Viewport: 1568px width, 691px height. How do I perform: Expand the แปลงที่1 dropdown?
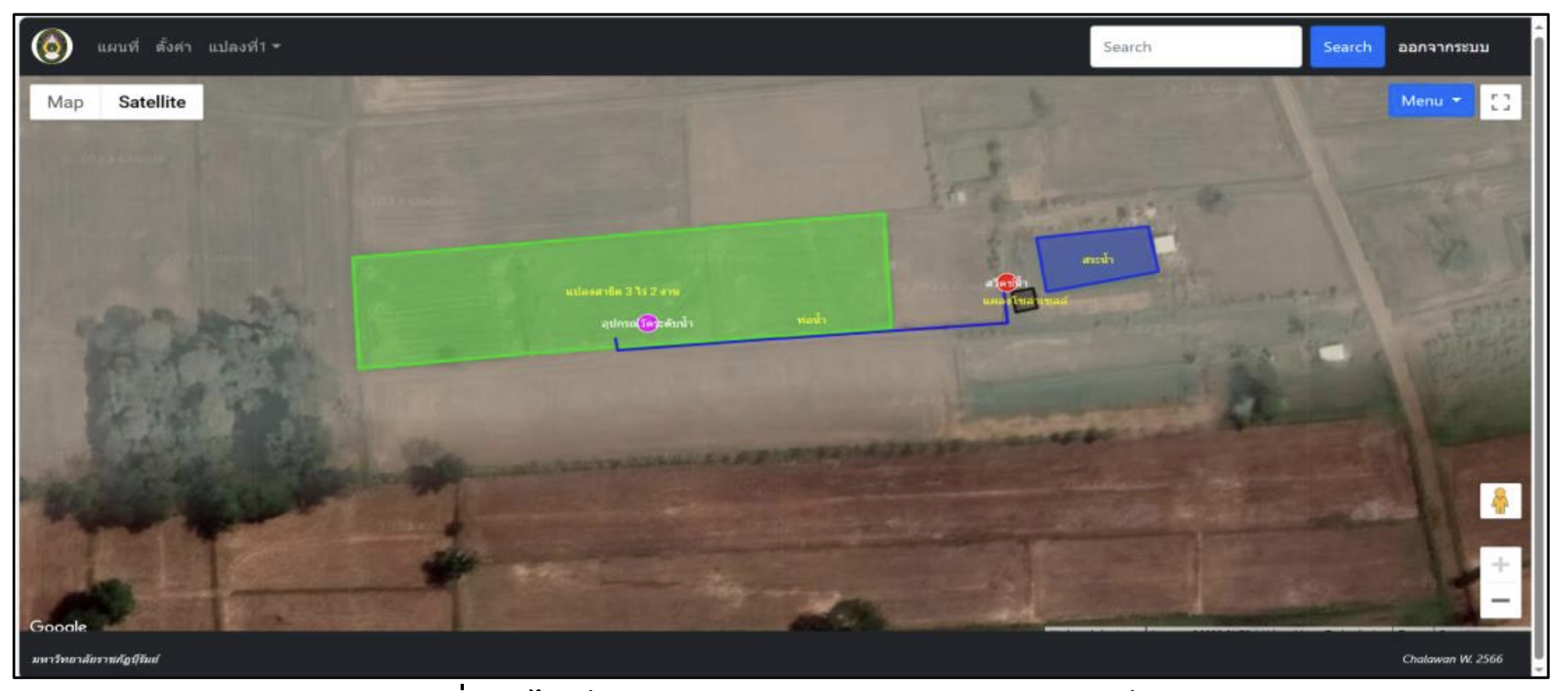[244, 47]
